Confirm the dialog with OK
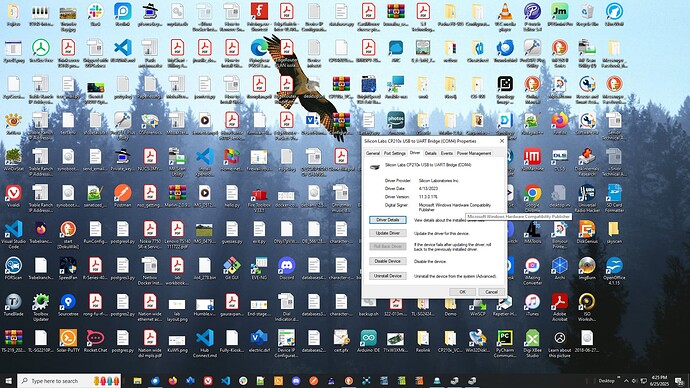The width and height of the screenshot is (690, 388). [x=462, y=292]
